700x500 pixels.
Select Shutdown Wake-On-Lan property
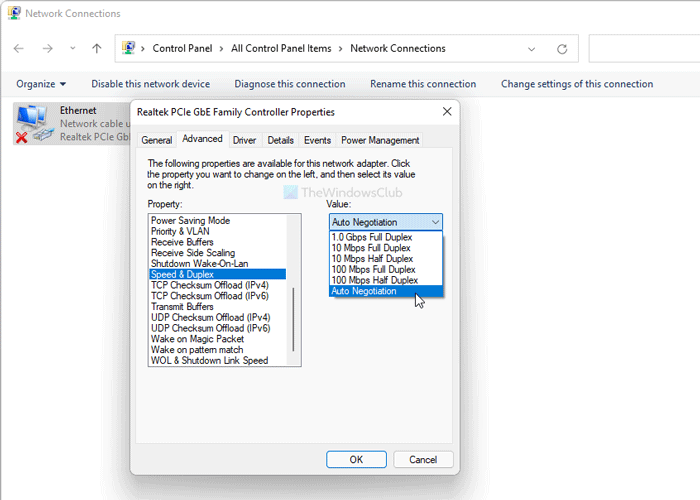[217, 263]
